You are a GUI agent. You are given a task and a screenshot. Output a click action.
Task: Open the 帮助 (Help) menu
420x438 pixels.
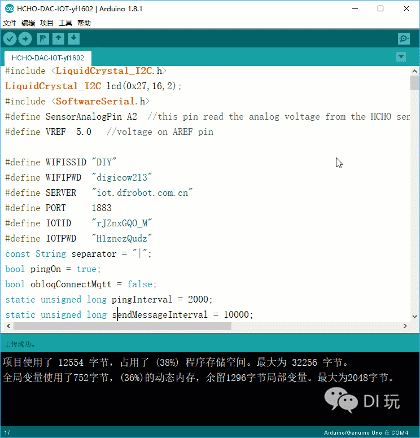coord(84,23)
